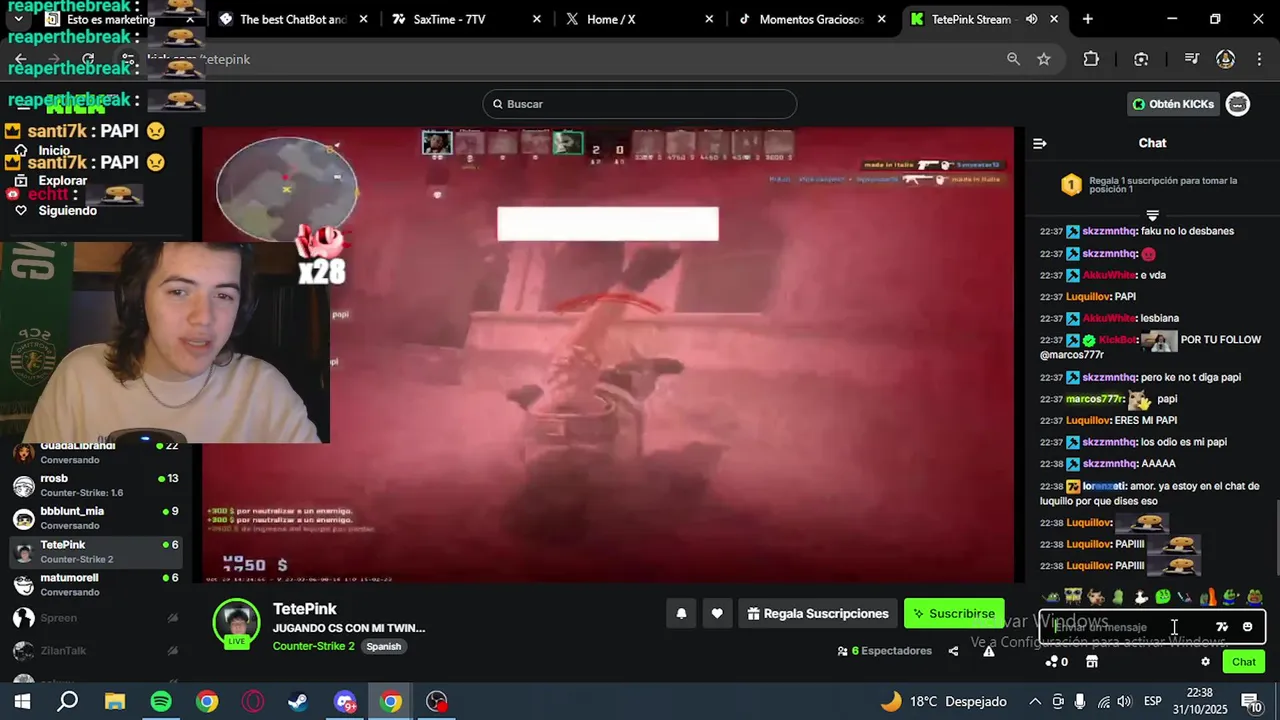Image resolution: width=1280 pixels, height=720 pixels.
Task: Open Chrome profile avatar
Action: pos(1225,59)
